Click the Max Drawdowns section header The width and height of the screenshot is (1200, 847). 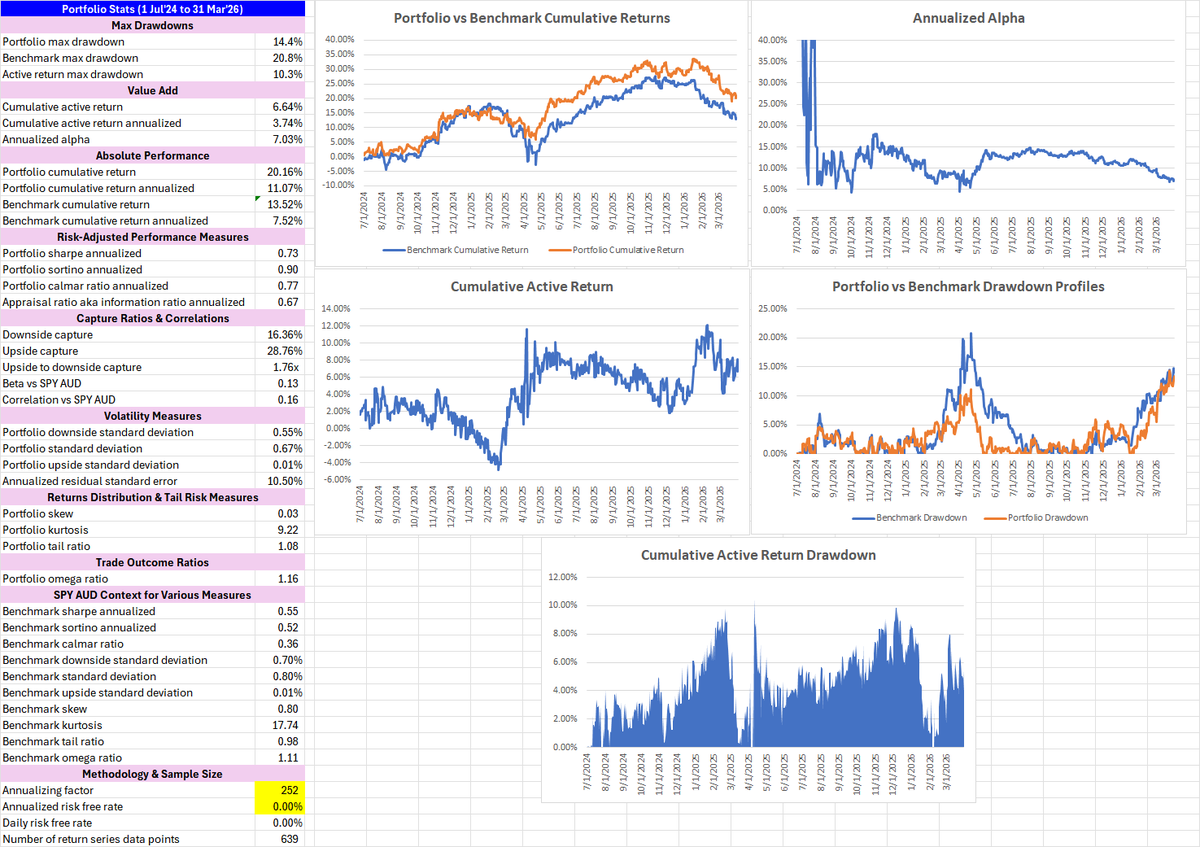(x=152, y=25)
